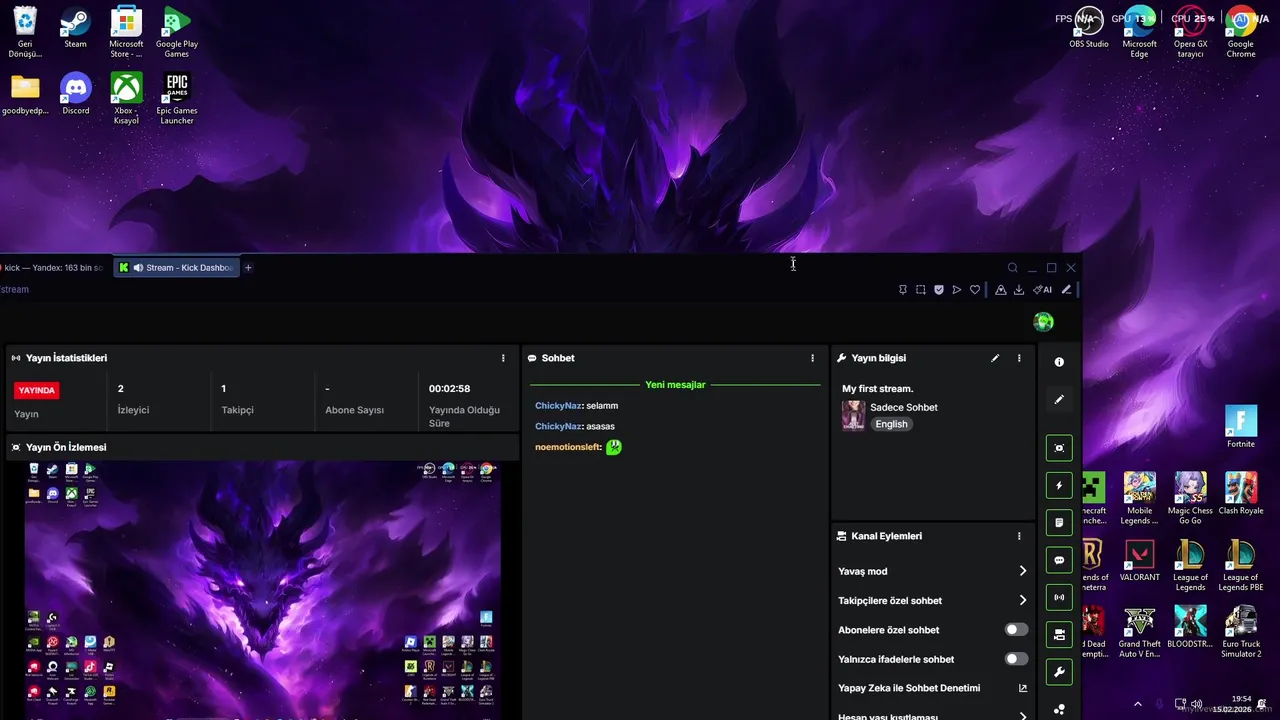Click the chat bubble icon in the sidebar

(x=1059, y=560)
